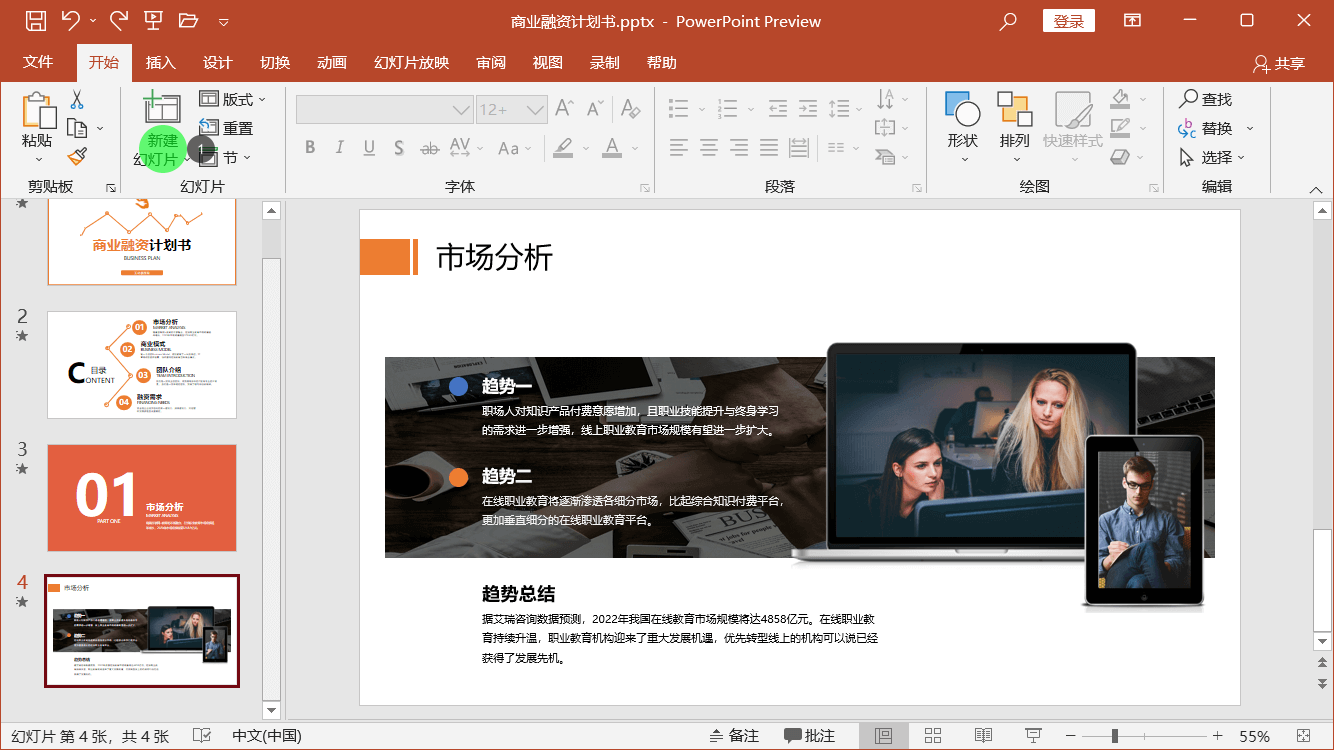Select slide 3 thumbnail with 01

coord(142,498)
